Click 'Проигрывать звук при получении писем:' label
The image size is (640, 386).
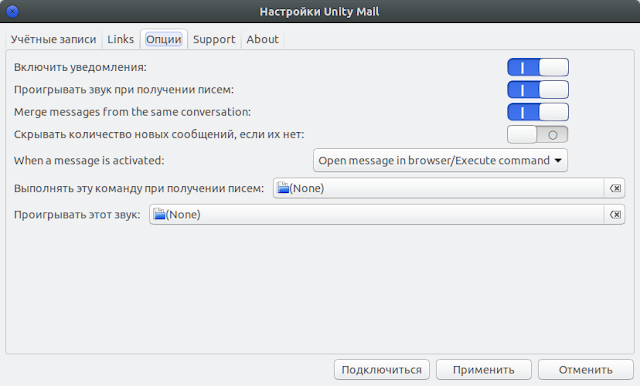coord(124,90)
